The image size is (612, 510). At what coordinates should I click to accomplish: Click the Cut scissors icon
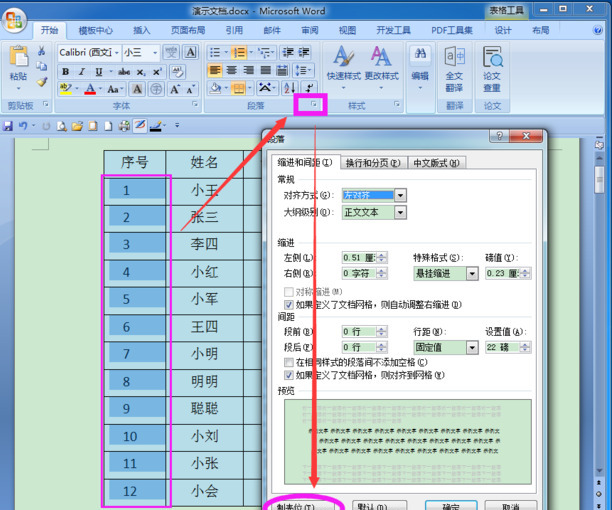point(41,51)
